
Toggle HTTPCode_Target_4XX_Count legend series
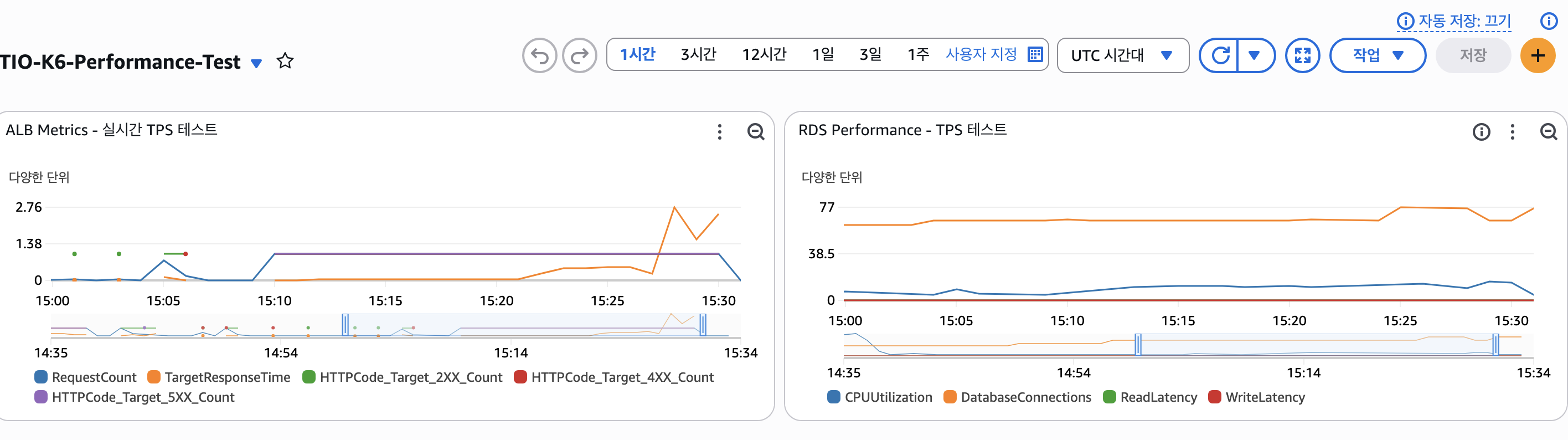(x=613, y=377)
